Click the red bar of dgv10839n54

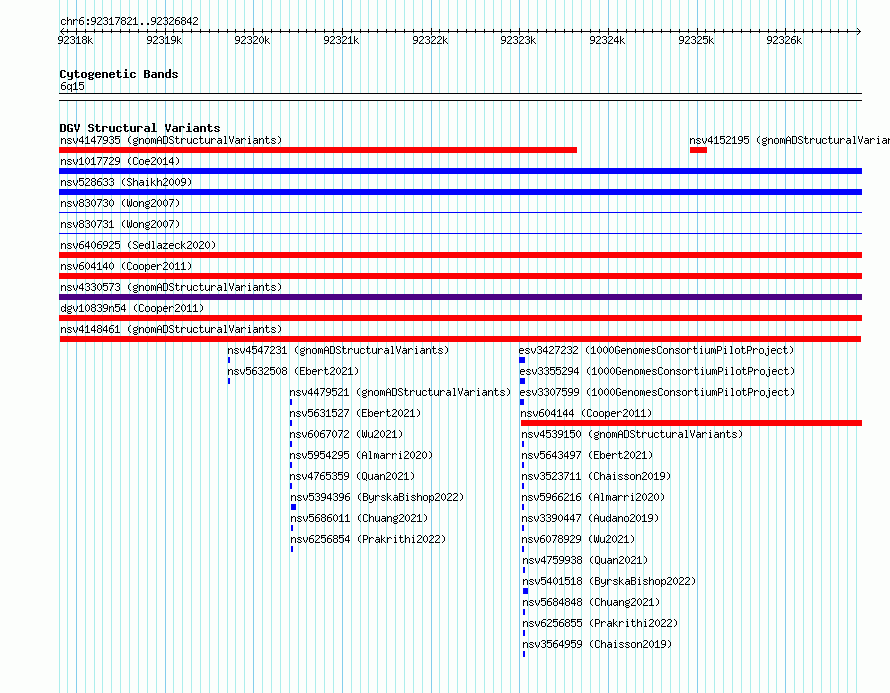[460, 318]
